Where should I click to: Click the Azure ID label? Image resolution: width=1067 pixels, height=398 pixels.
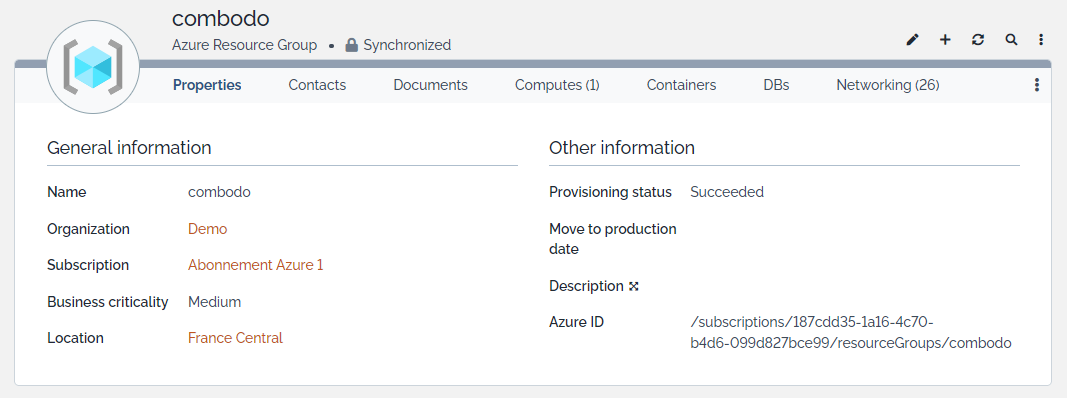(x=576, y=322)
